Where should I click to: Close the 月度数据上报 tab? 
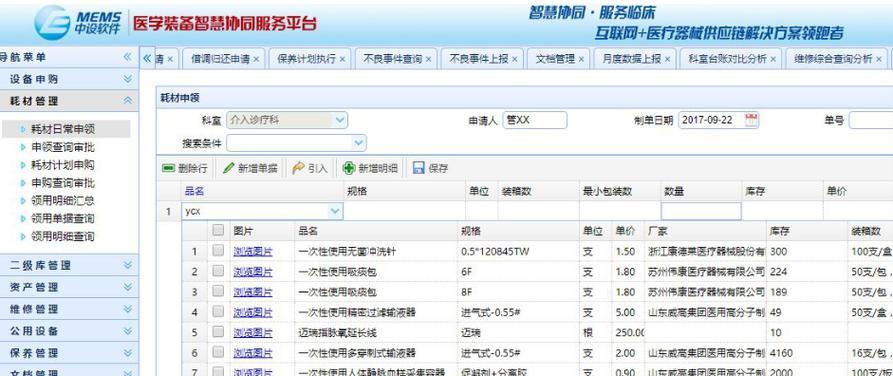click(x=667, y=59)
